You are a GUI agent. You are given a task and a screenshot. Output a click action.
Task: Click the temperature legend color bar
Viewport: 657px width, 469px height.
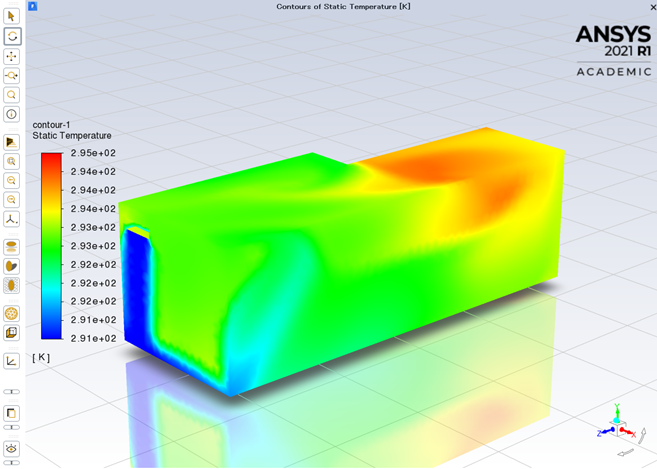click(x=52, y=246)
